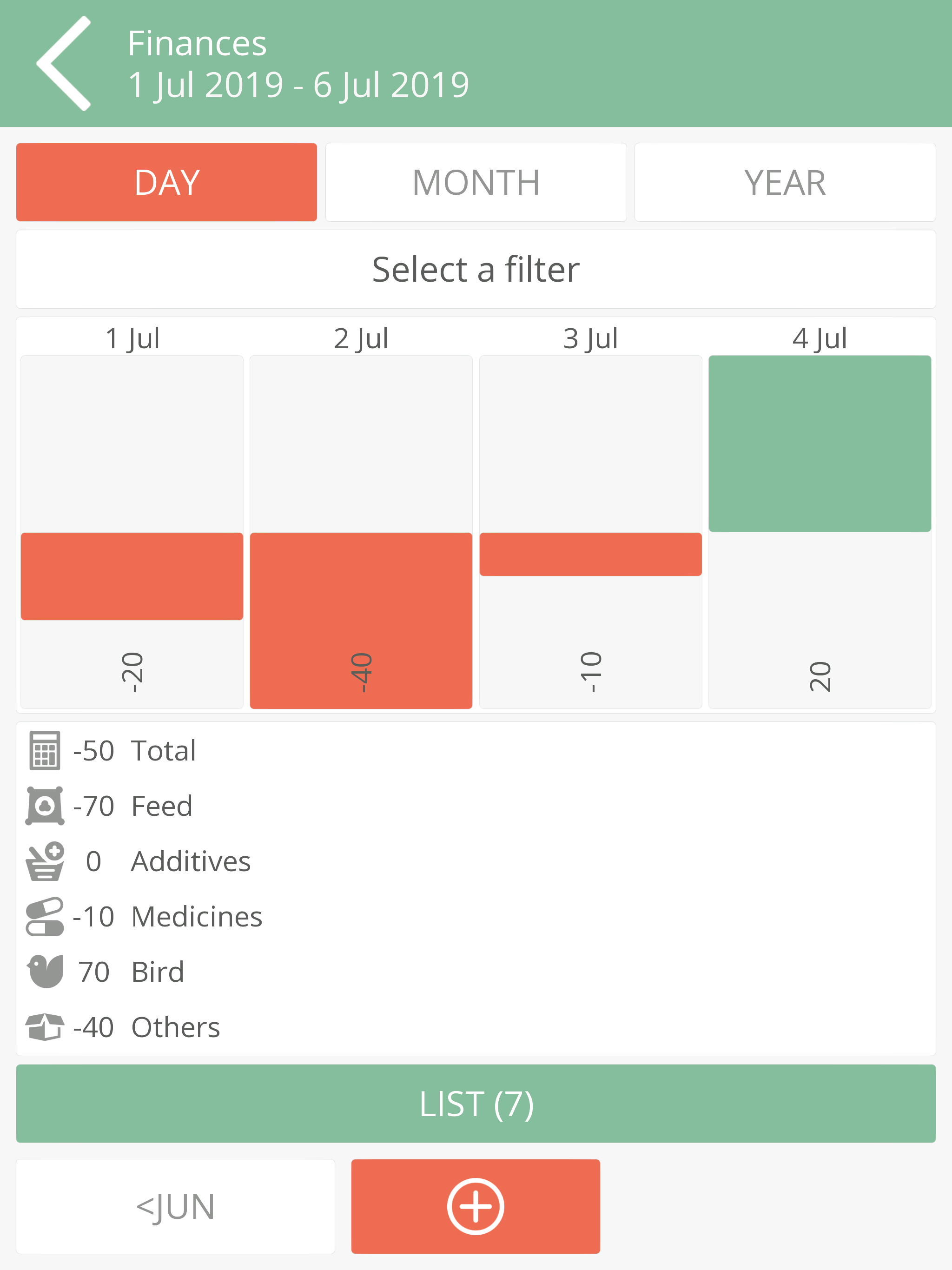
Task: Click the Others box icon
Action: (45, 1027)
